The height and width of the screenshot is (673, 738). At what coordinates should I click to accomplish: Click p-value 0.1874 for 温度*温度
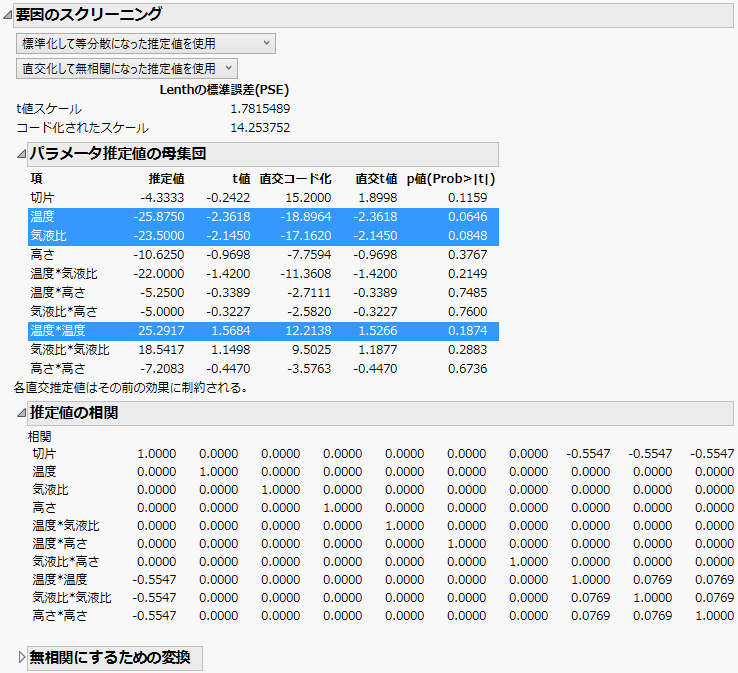tap(467, 331)
